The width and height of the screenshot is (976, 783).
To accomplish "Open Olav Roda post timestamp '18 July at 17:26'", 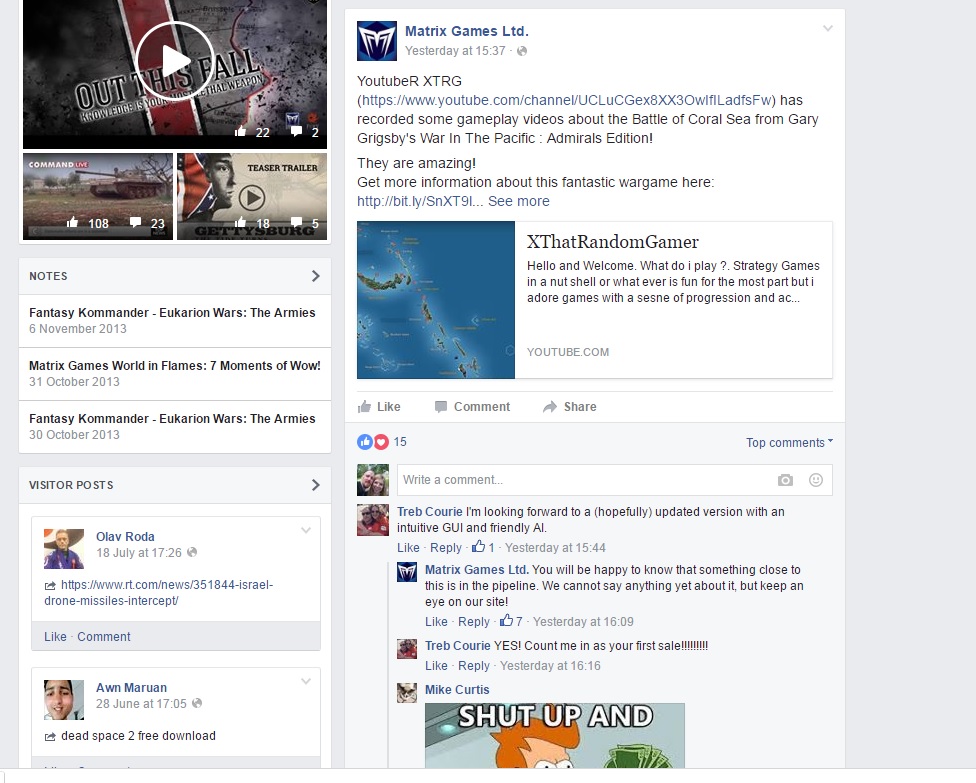I will pos(139,553).
